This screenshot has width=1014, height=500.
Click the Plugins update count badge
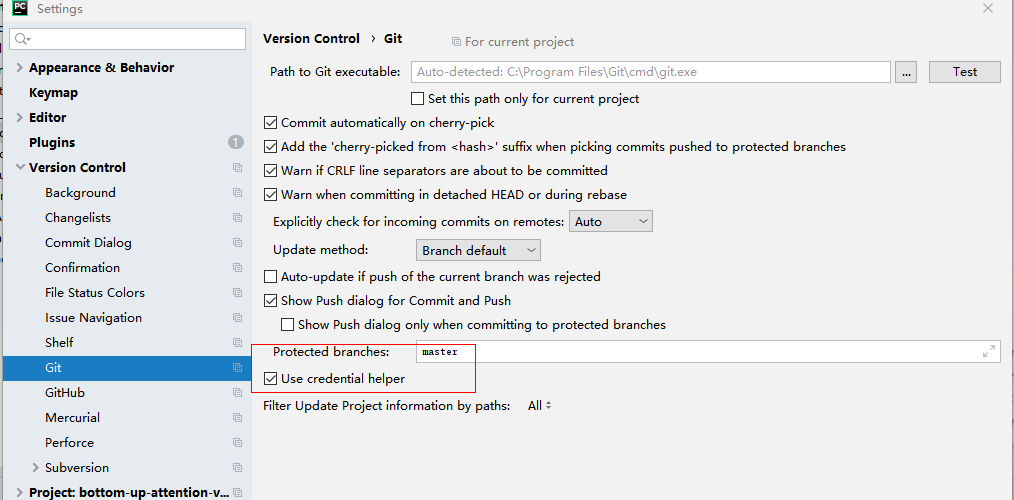pyautogui.click(x=235, y=143)
